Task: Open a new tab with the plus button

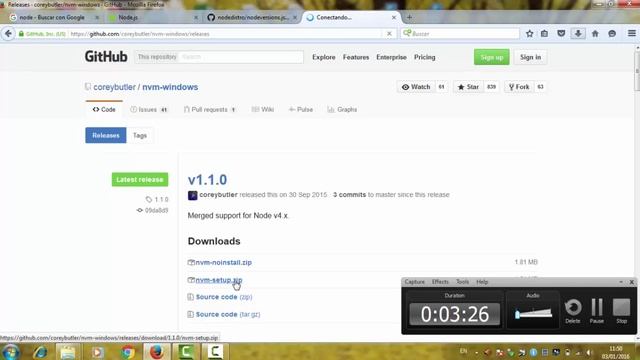Action: pyautogui.click(x=409, y=17)
